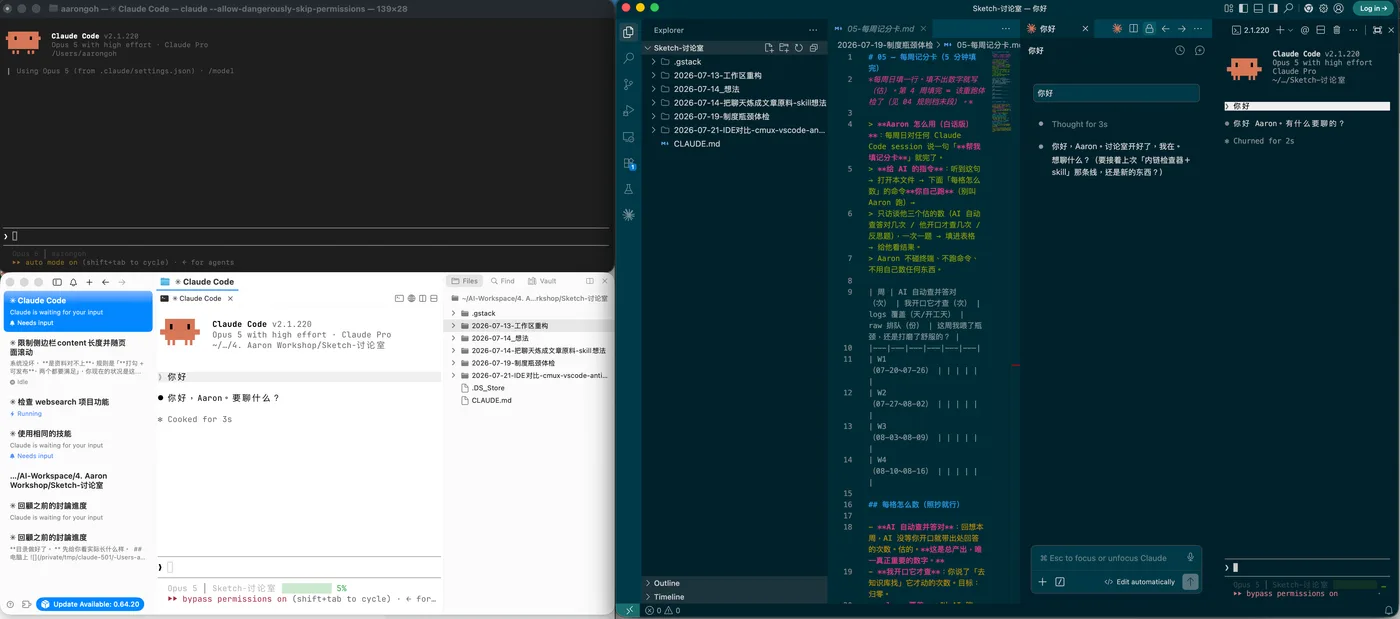Select the Files tab in the cmux panel
The height and width of the screenshot is (619, 1400).
coord(465,281)
